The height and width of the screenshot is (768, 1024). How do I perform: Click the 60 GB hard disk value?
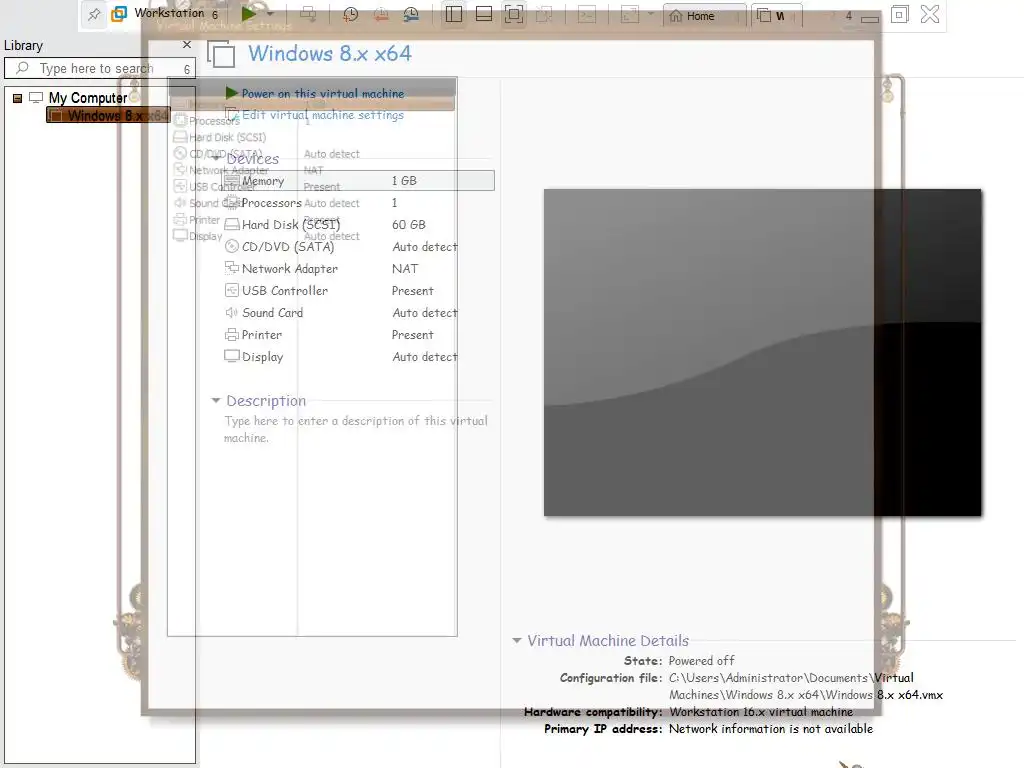pyautogui.click(x=409, y=225)
